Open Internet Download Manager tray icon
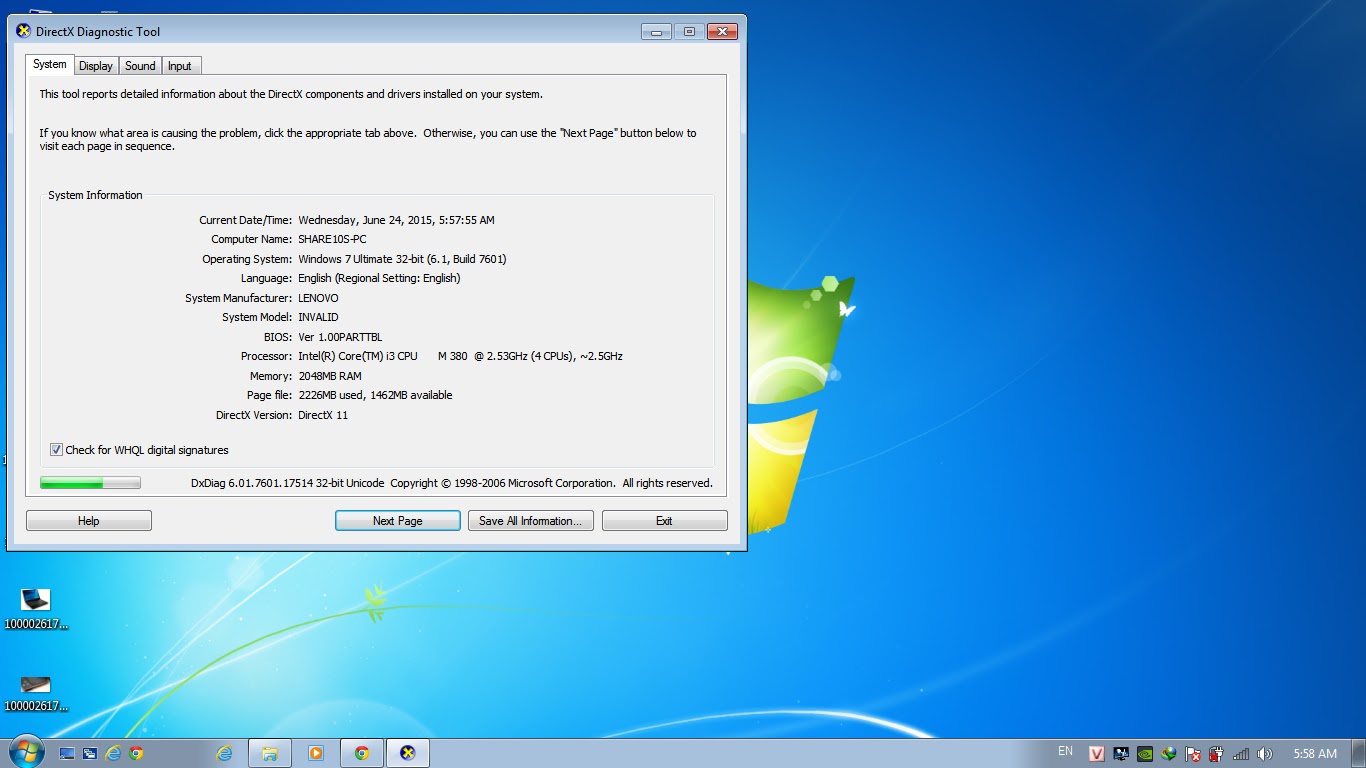 [x=1169, y=754]
